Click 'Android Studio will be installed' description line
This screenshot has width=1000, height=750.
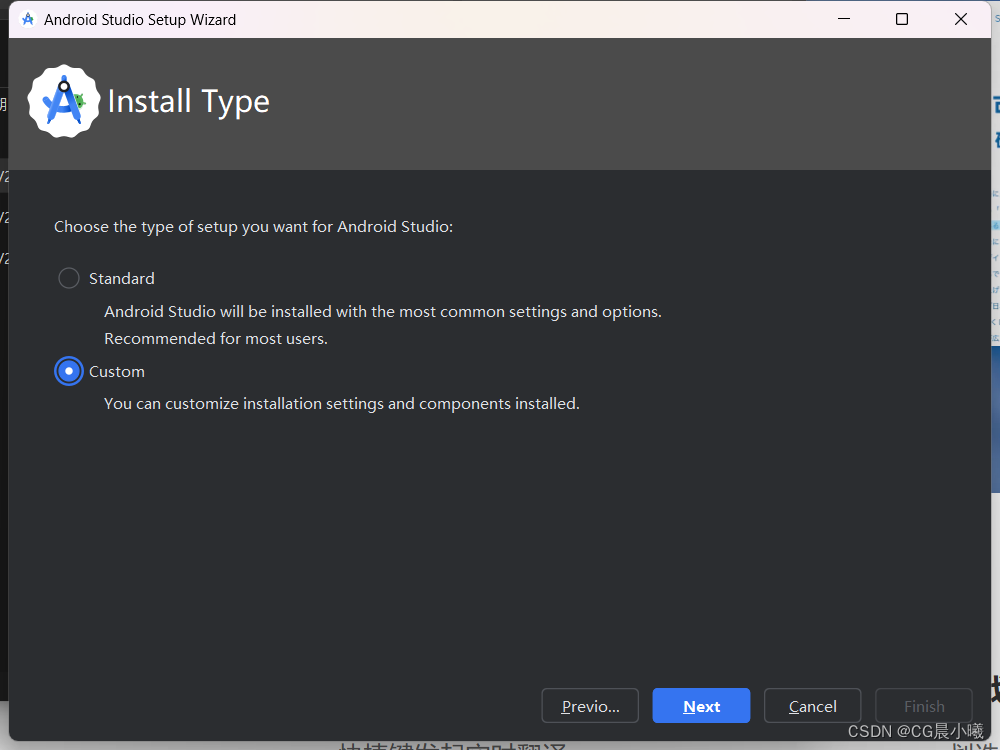tap(383, 312)
